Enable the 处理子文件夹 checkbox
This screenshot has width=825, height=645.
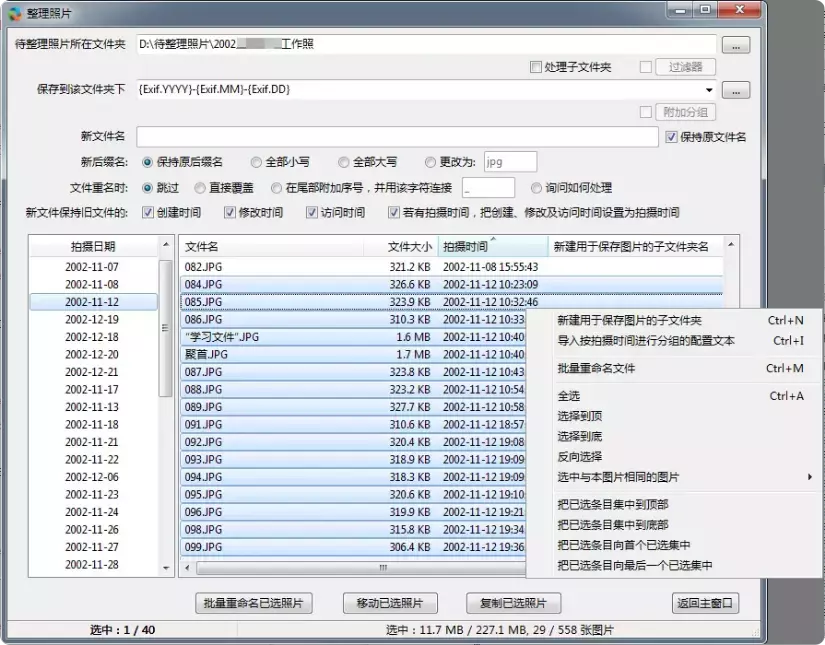pos(538,67)
